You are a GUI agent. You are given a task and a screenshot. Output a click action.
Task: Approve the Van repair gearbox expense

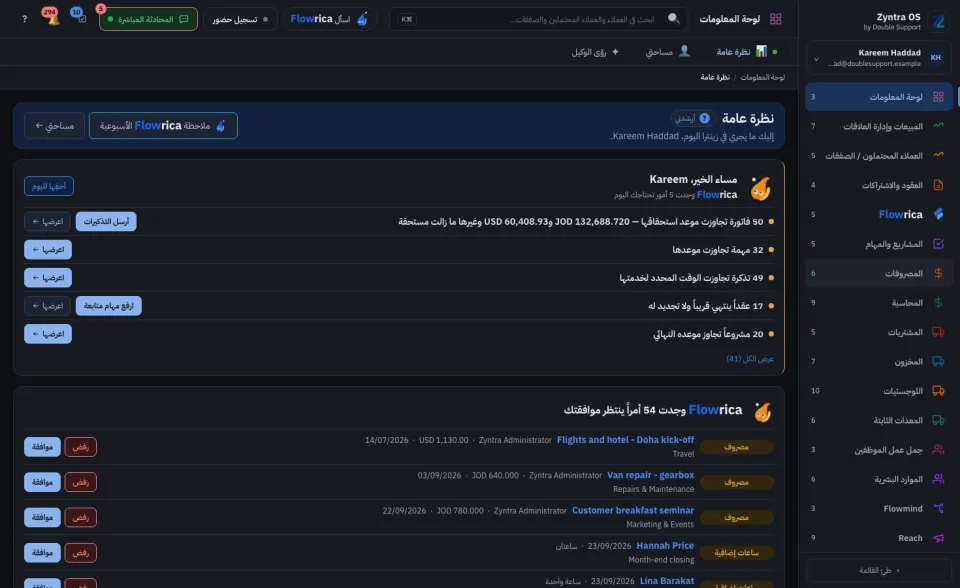42,482
